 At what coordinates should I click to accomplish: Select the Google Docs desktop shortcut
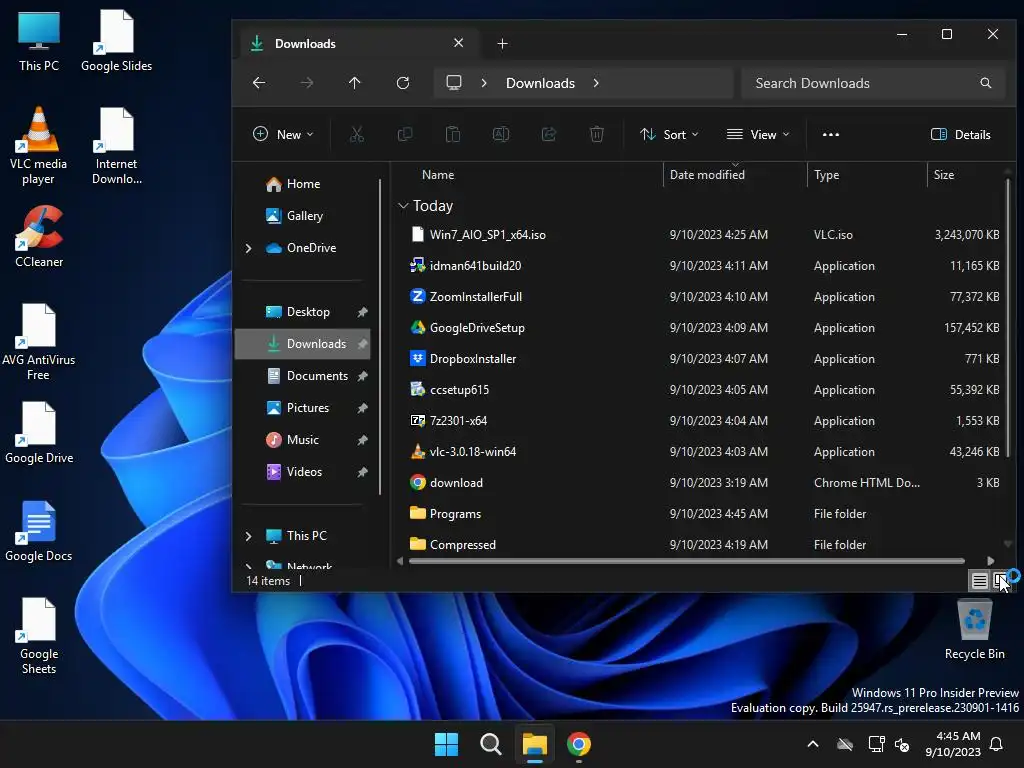tap(39, 532)
